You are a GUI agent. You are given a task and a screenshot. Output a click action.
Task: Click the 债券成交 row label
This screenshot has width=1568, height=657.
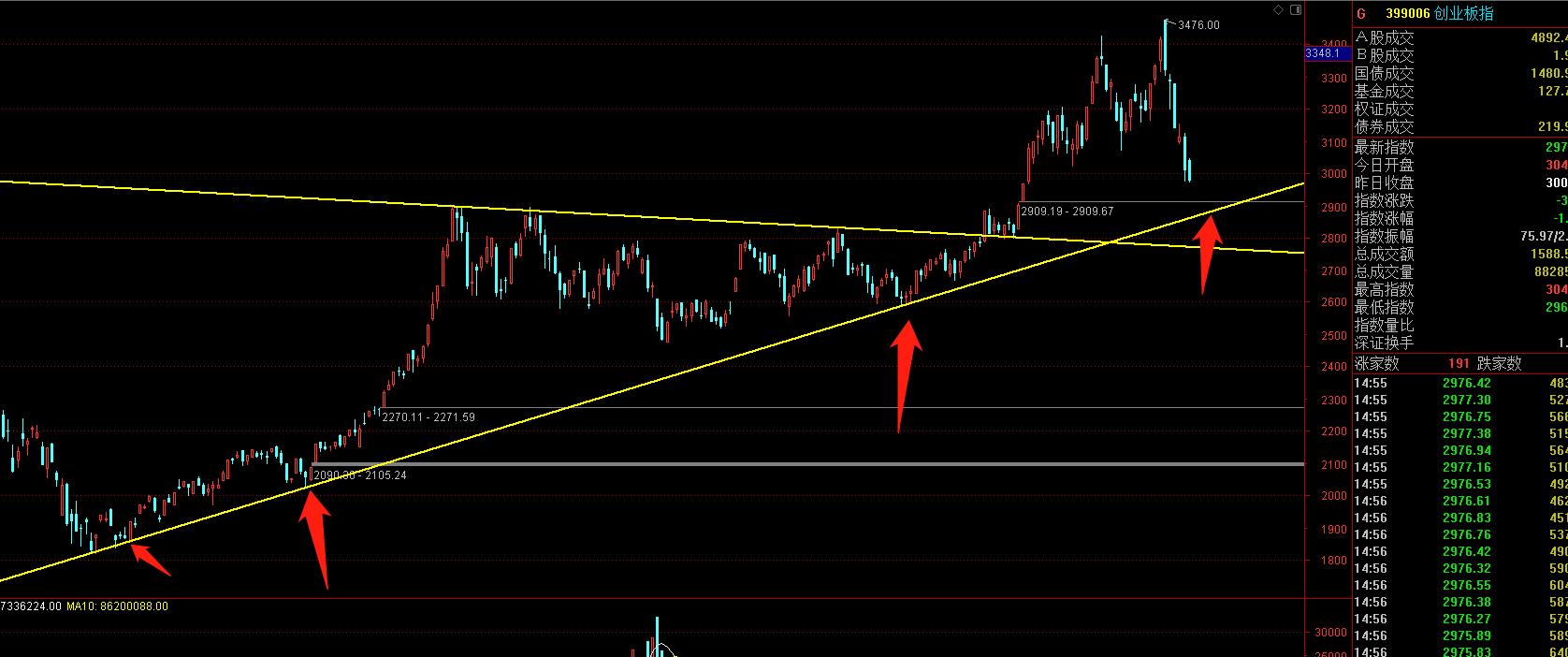tap(1385, 127)
